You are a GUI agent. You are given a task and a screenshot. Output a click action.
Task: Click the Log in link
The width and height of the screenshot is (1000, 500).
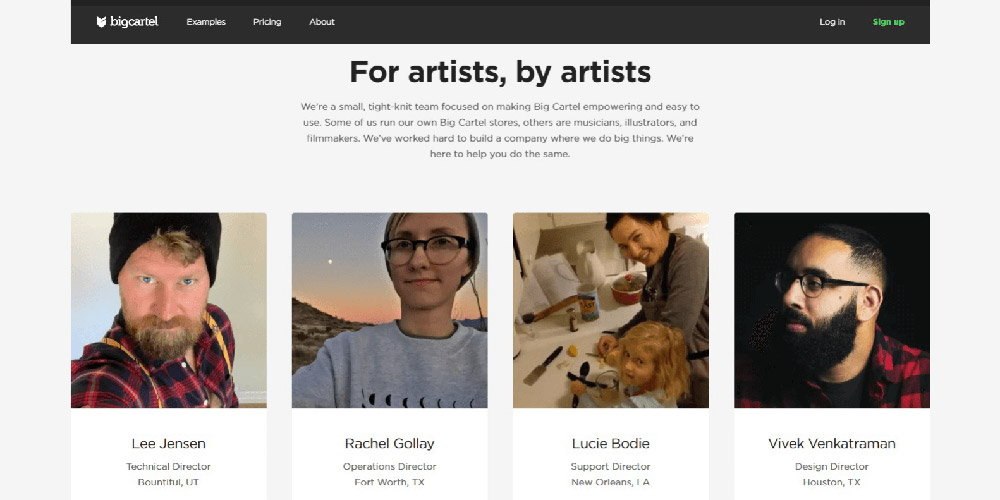[832, 22]
